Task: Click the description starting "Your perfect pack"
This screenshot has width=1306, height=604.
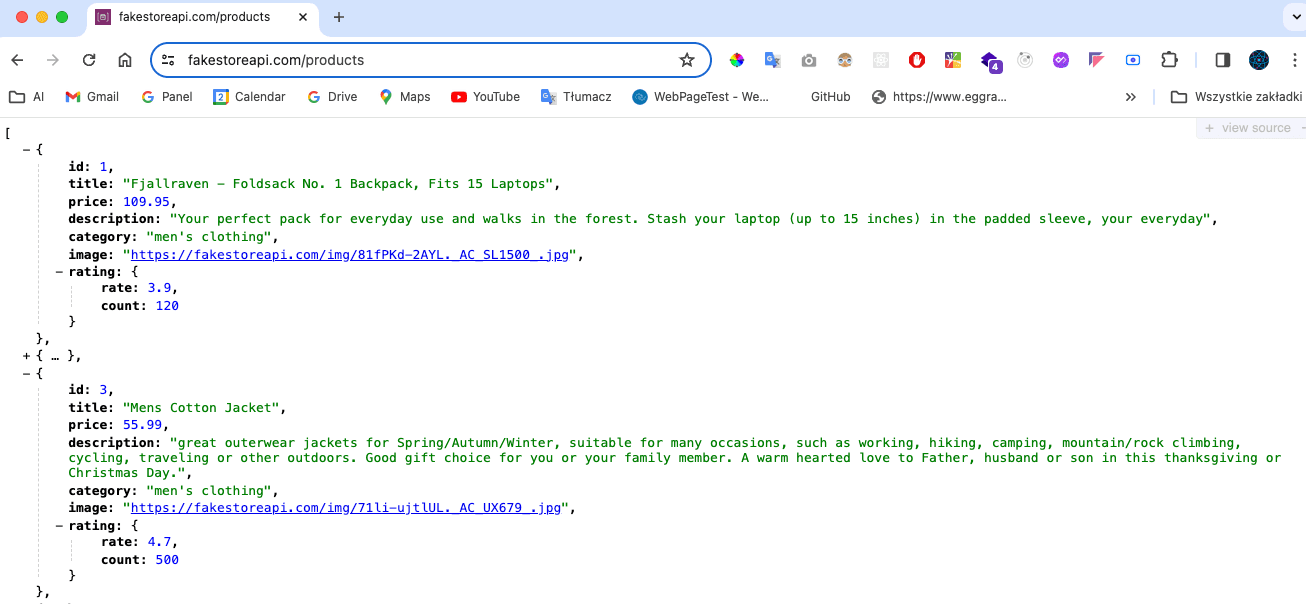Action: point(691,219)
